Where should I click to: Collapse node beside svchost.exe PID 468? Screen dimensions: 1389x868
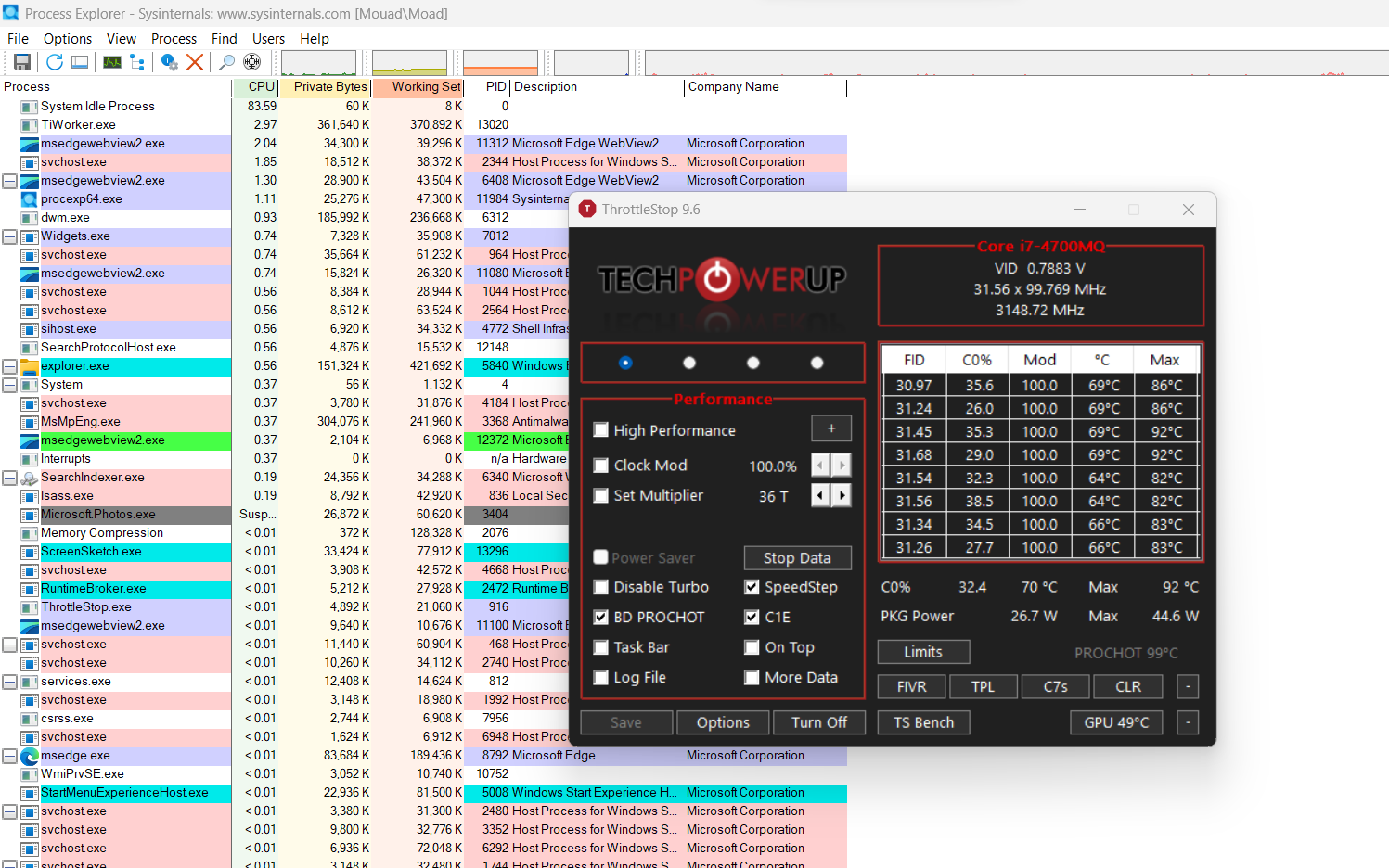[9, 645]
